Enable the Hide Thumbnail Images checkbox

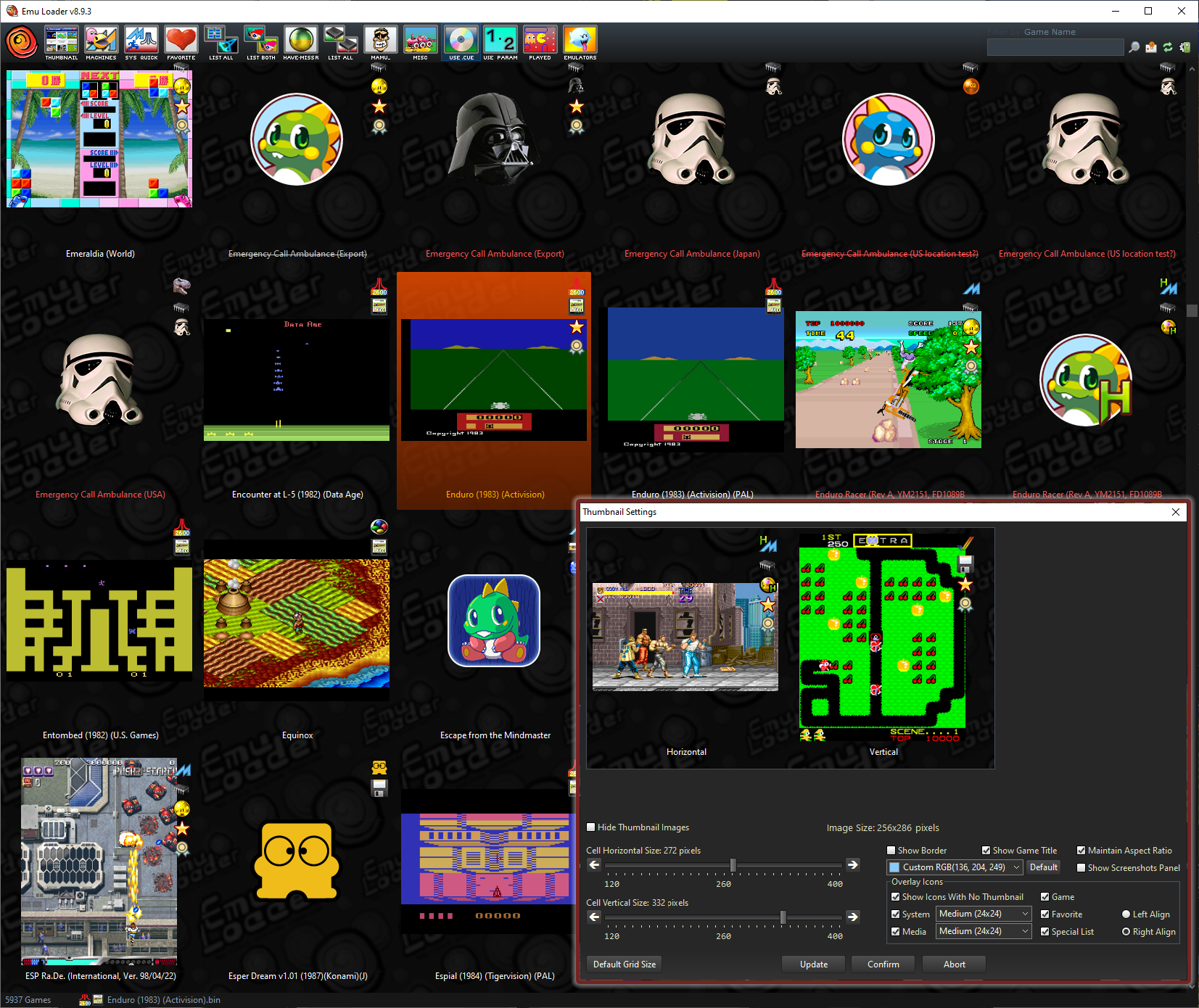(591, 827)
